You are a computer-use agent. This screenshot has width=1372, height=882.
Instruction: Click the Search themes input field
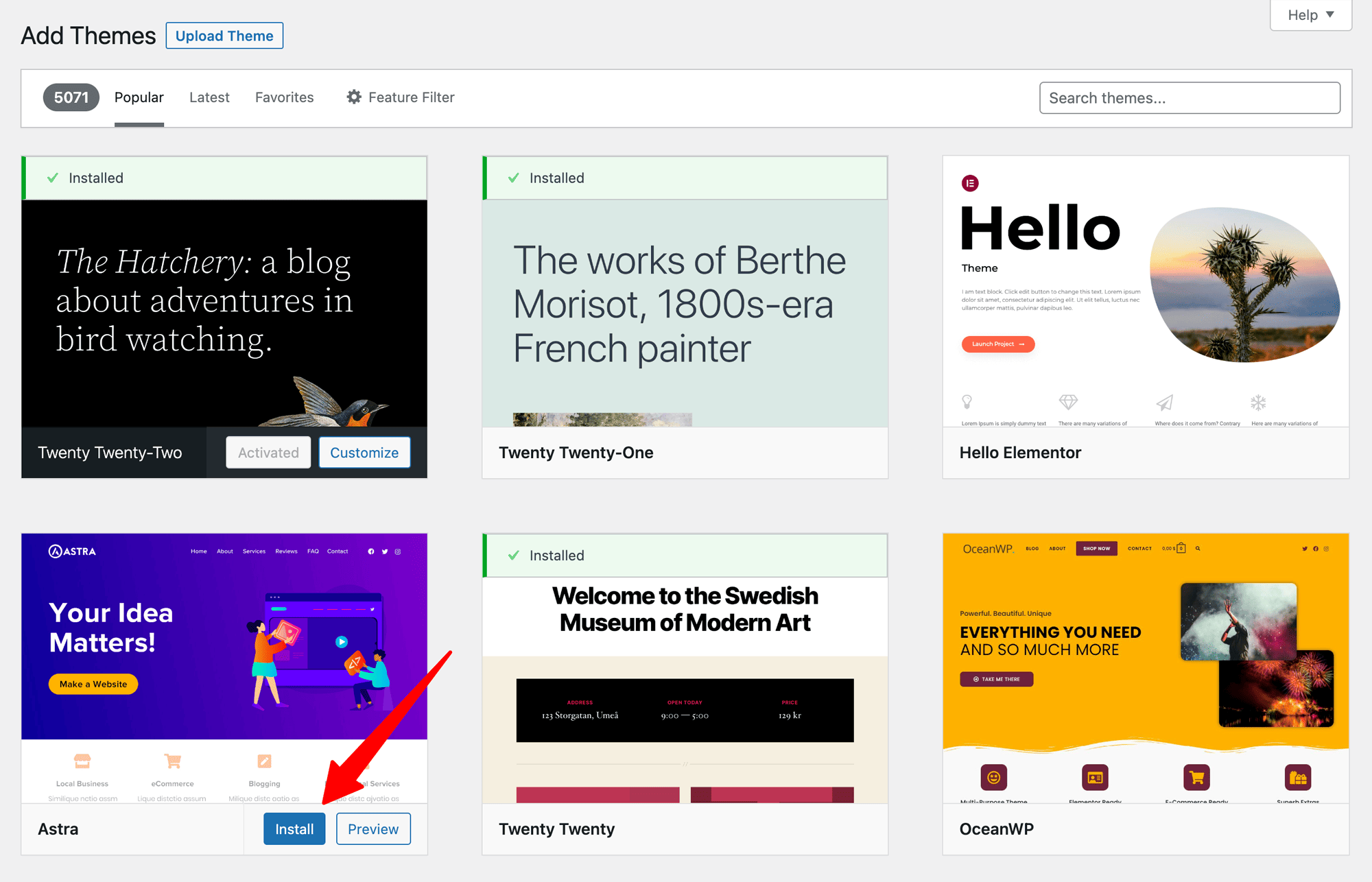1189,98
